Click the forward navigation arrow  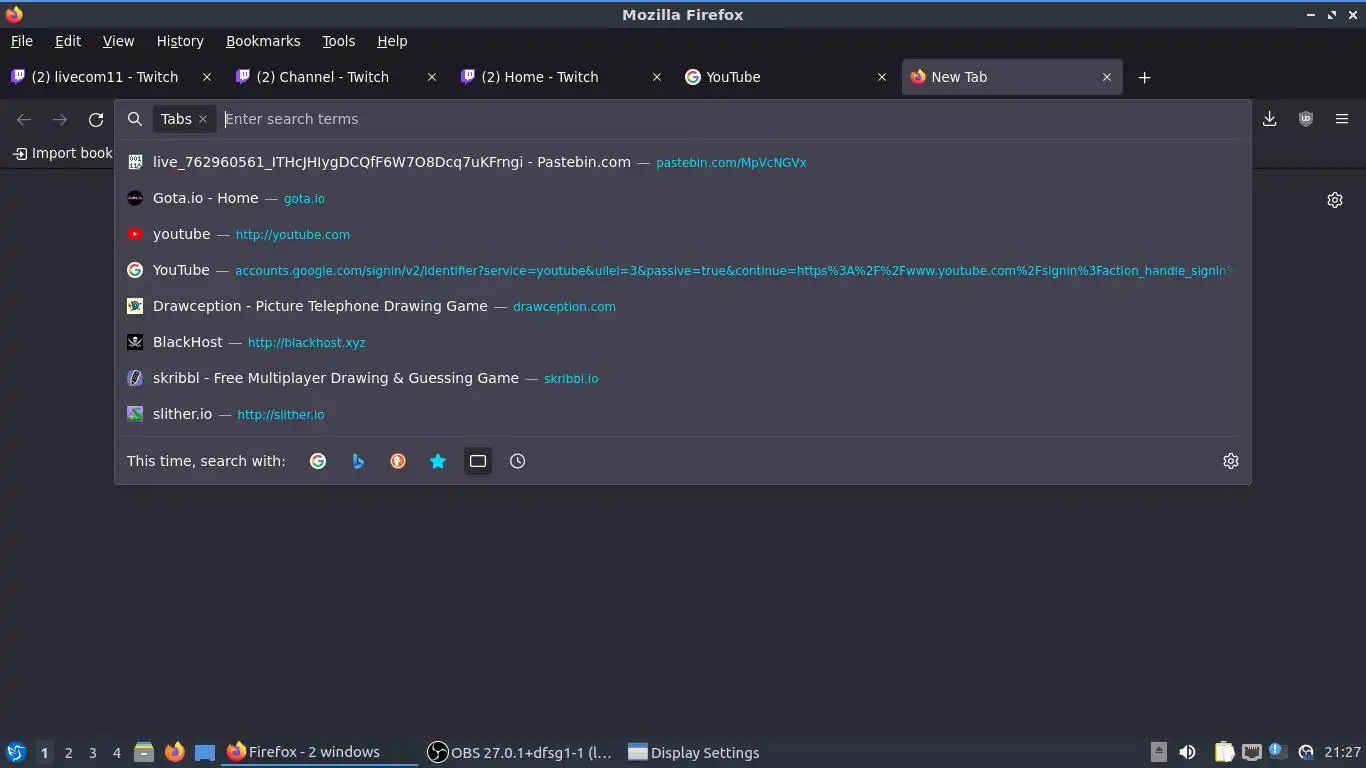(x=60, y=119)
